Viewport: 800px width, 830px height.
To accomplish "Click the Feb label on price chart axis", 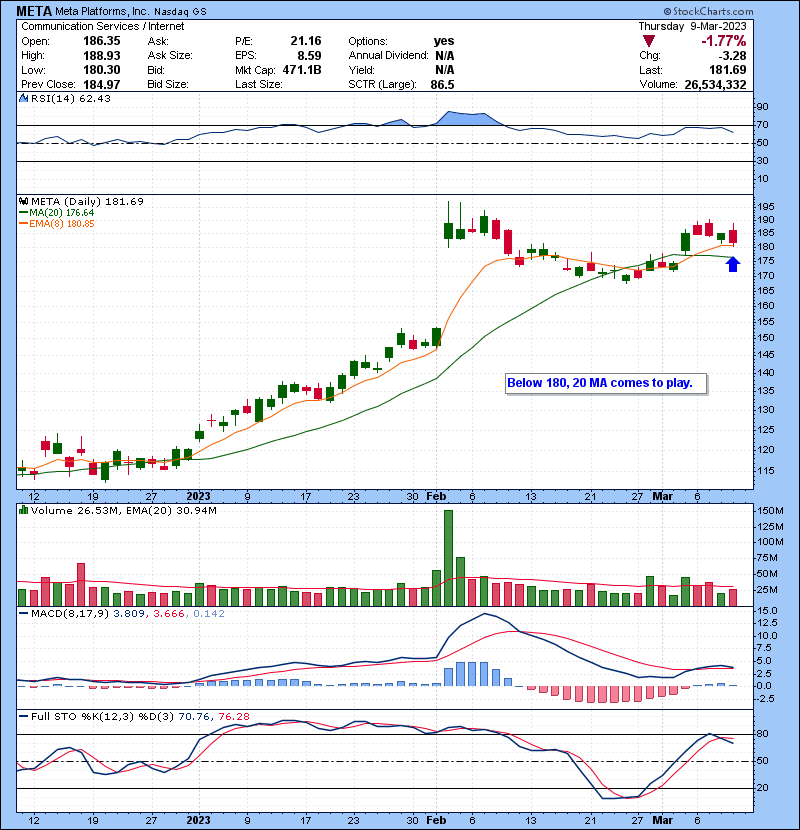I will pos(436,497).
